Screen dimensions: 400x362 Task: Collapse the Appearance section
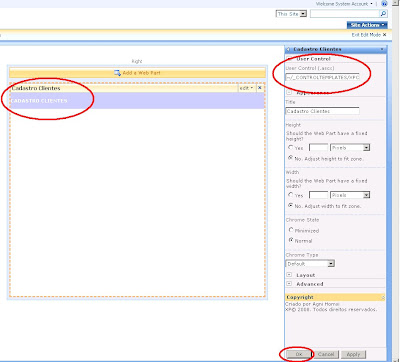(x=289, y=93)
